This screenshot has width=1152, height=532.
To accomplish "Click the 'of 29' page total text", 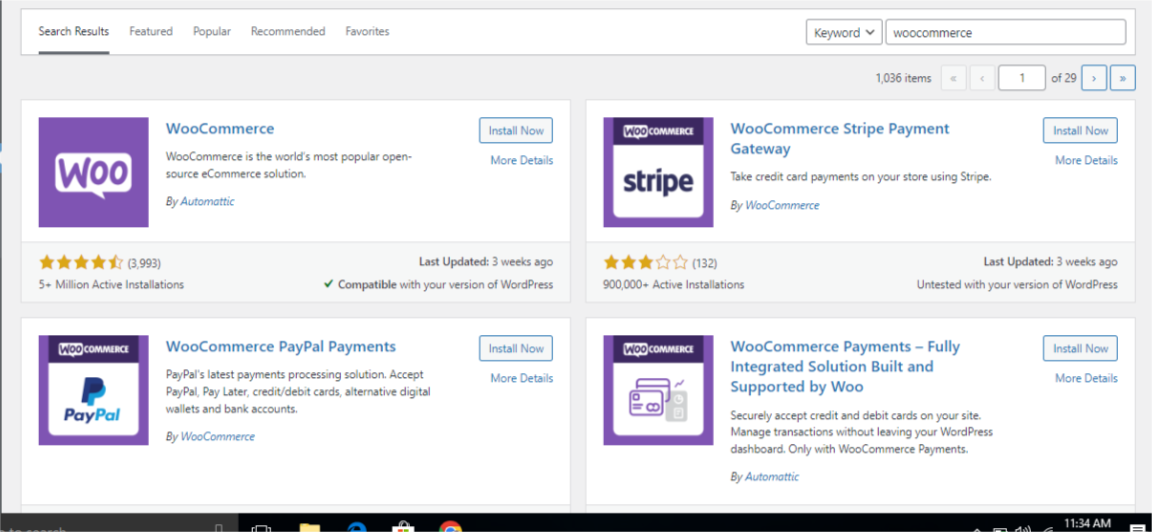I will coord(1064,78).
